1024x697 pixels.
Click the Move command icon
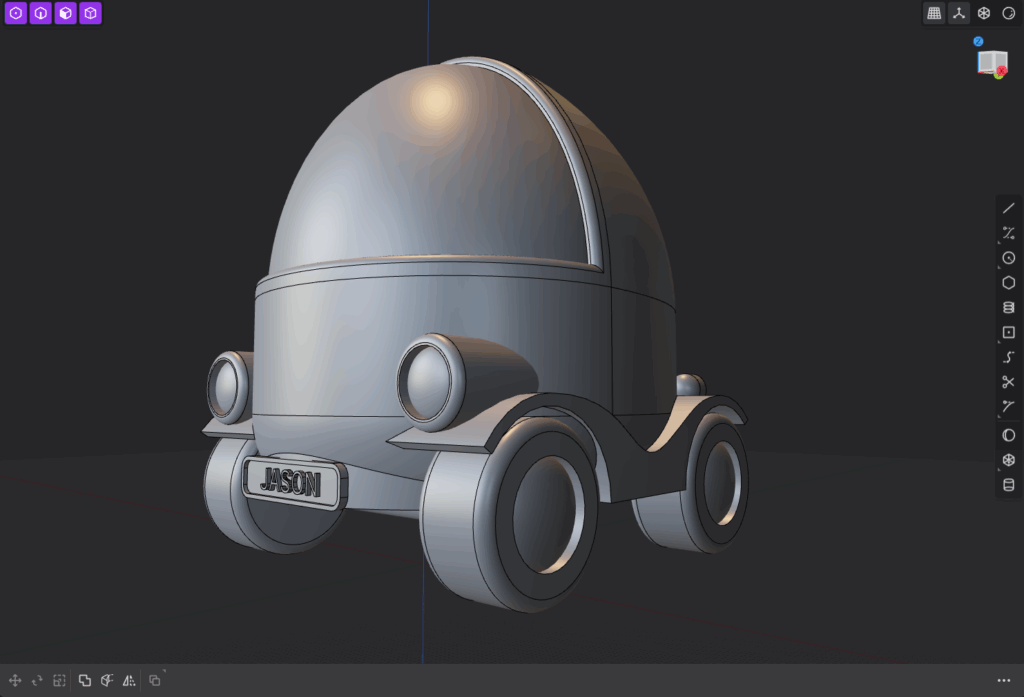coord(15,681)
